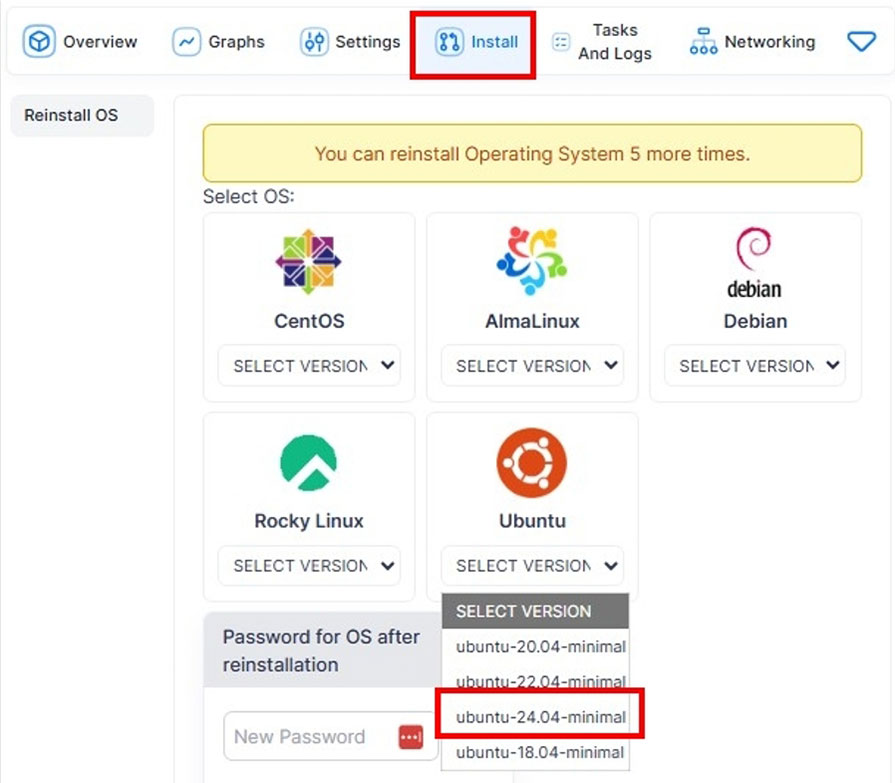Click the AlmaLinux logo icon
Image resolution: width=895 pixels, height=783 pixels.
click(531, 262)
